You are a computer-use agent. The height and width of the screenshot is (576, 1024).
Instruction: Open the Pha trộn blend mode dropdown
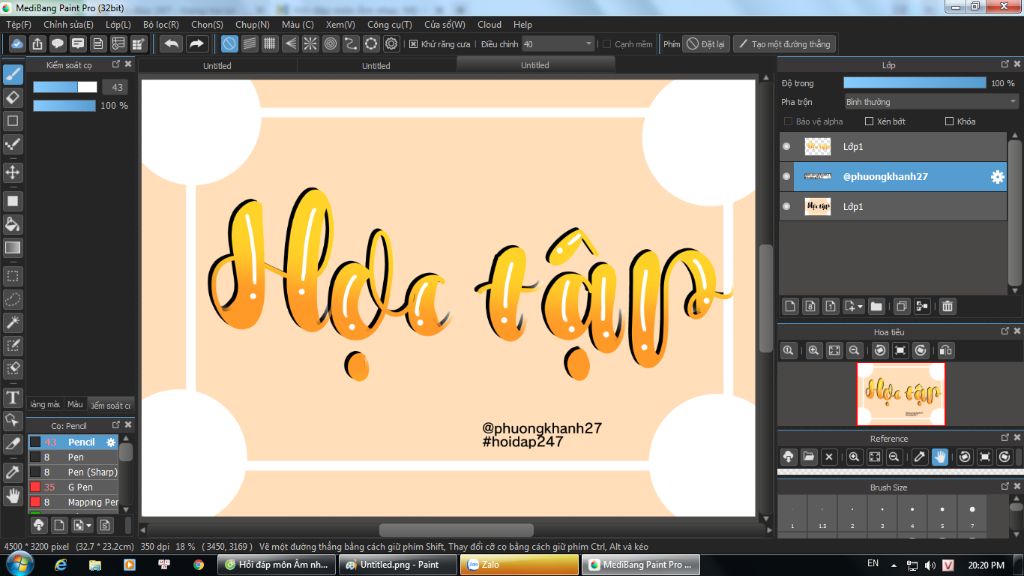(x=931, y=102)
